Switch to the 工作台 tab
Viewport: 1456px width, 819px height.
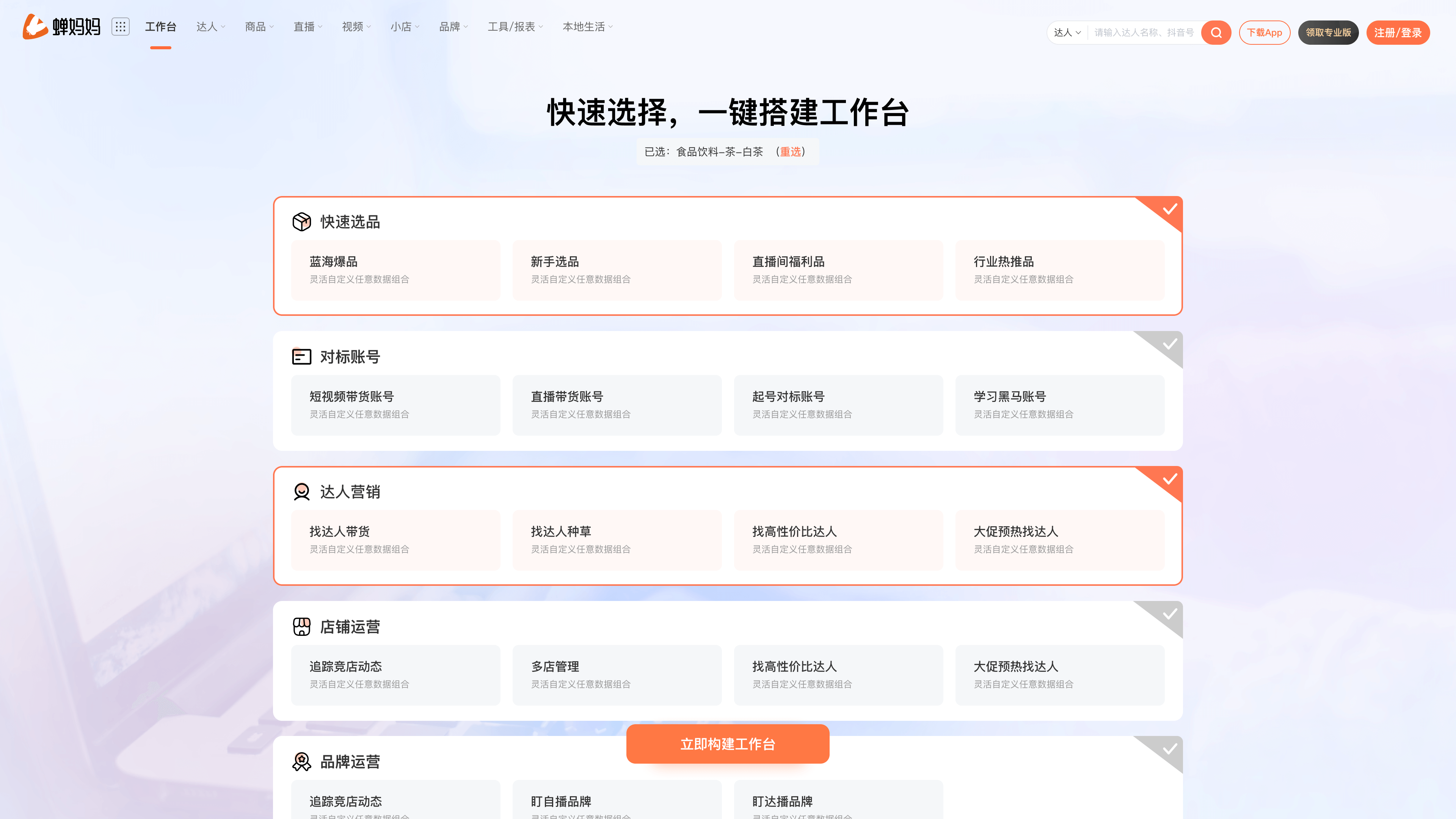point(160,27)
